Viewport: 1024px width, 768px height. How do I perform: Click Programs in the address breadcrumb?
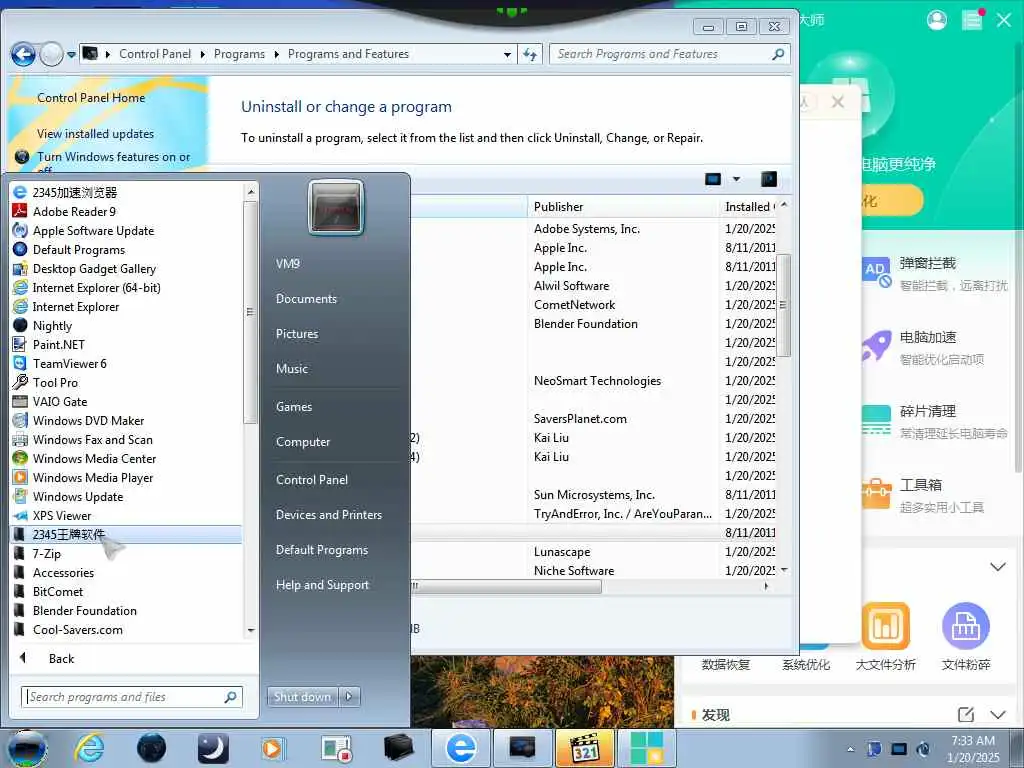pyautogui.click(x=239, y=54)
